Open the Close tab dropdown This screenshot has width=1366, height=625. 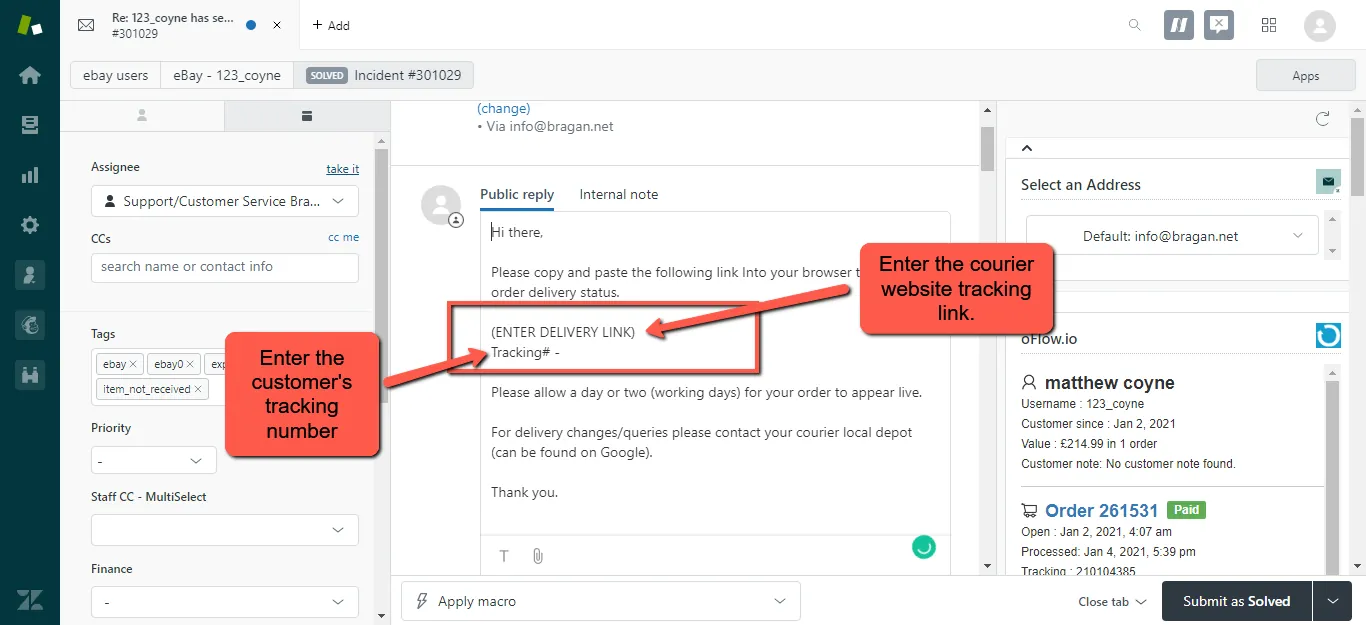[x=1113, y=601]
